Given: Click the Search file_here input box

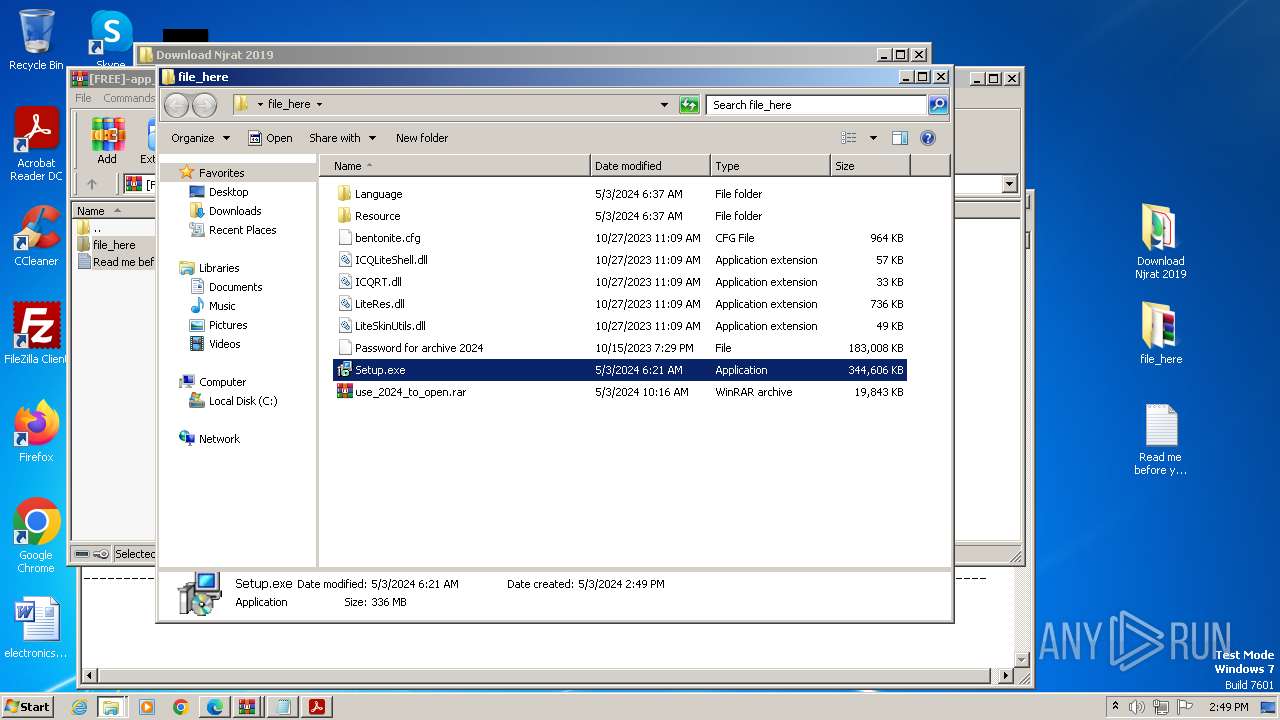Looking at the screenshot, I should click(x=817, y=104).
